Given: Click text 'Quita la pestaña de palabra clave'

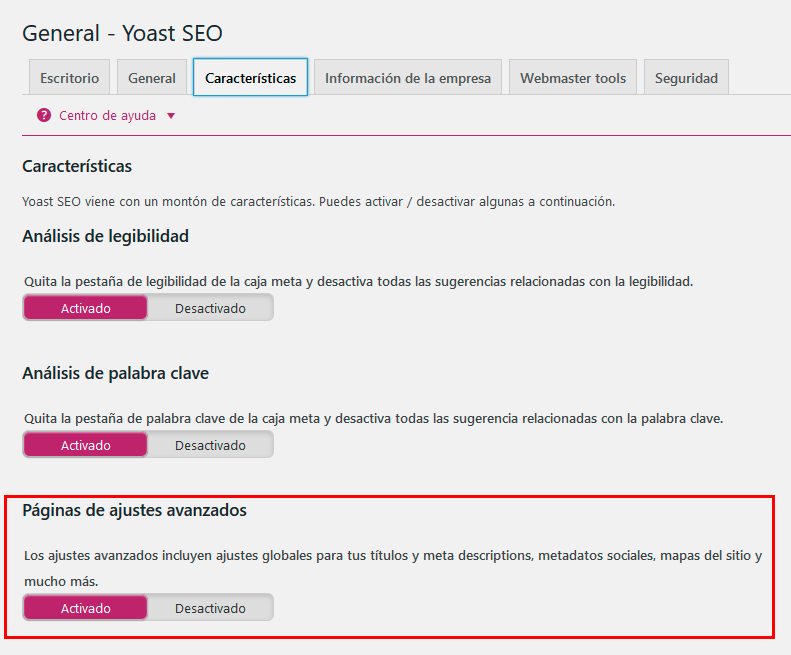Looking at the screenshot, I should tap(125, 419).
